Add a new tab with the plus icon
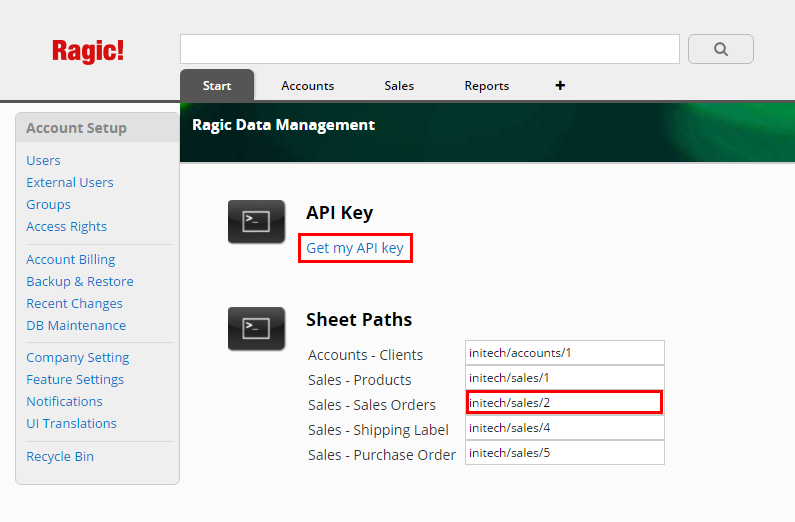This screenshot has width=795, height=522. (x=560, y=86)
